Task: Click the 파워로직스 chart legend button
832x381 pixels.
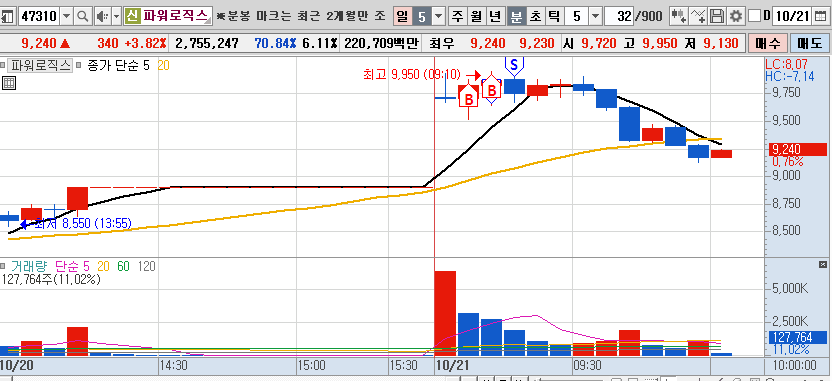Action: [41, 66]
